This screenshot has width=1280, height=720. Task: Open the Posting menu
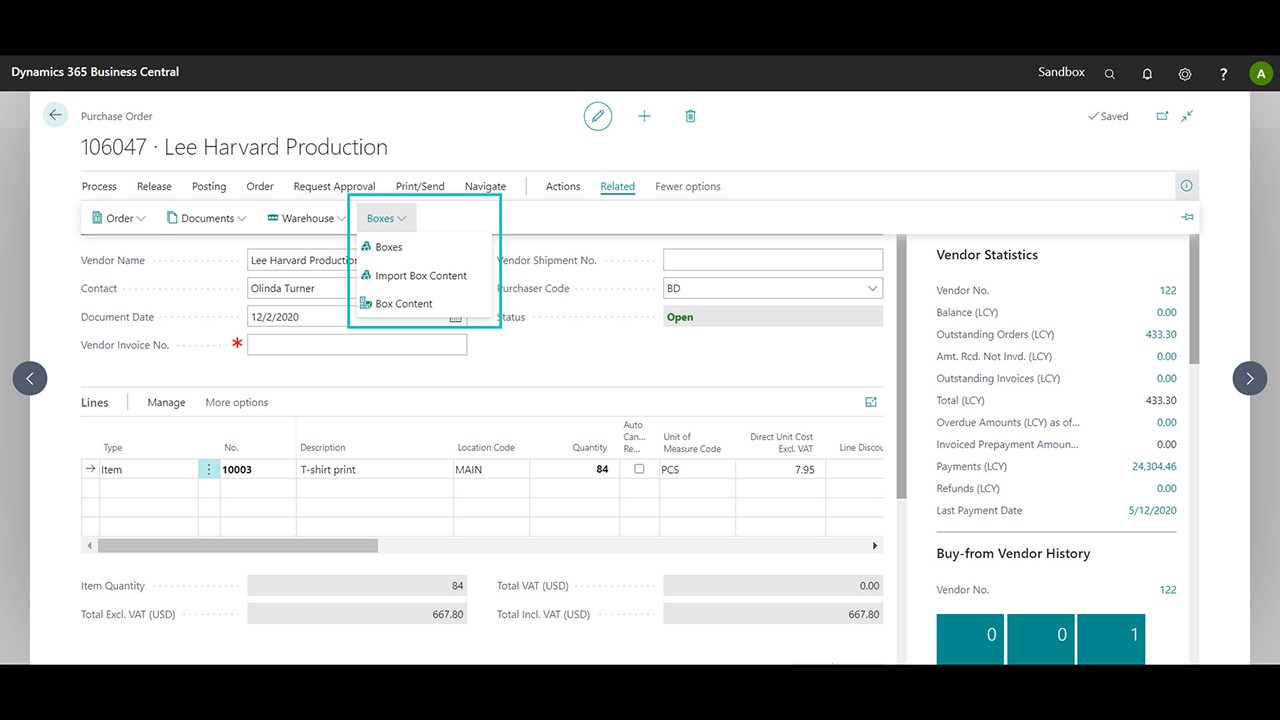tap(209, 186)
